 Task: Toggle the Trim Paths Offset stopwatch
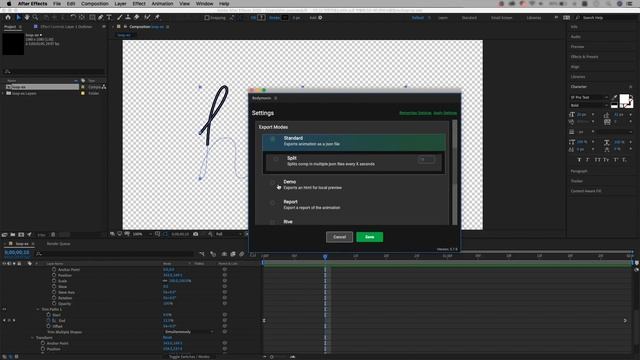click(x=49, y=326)
